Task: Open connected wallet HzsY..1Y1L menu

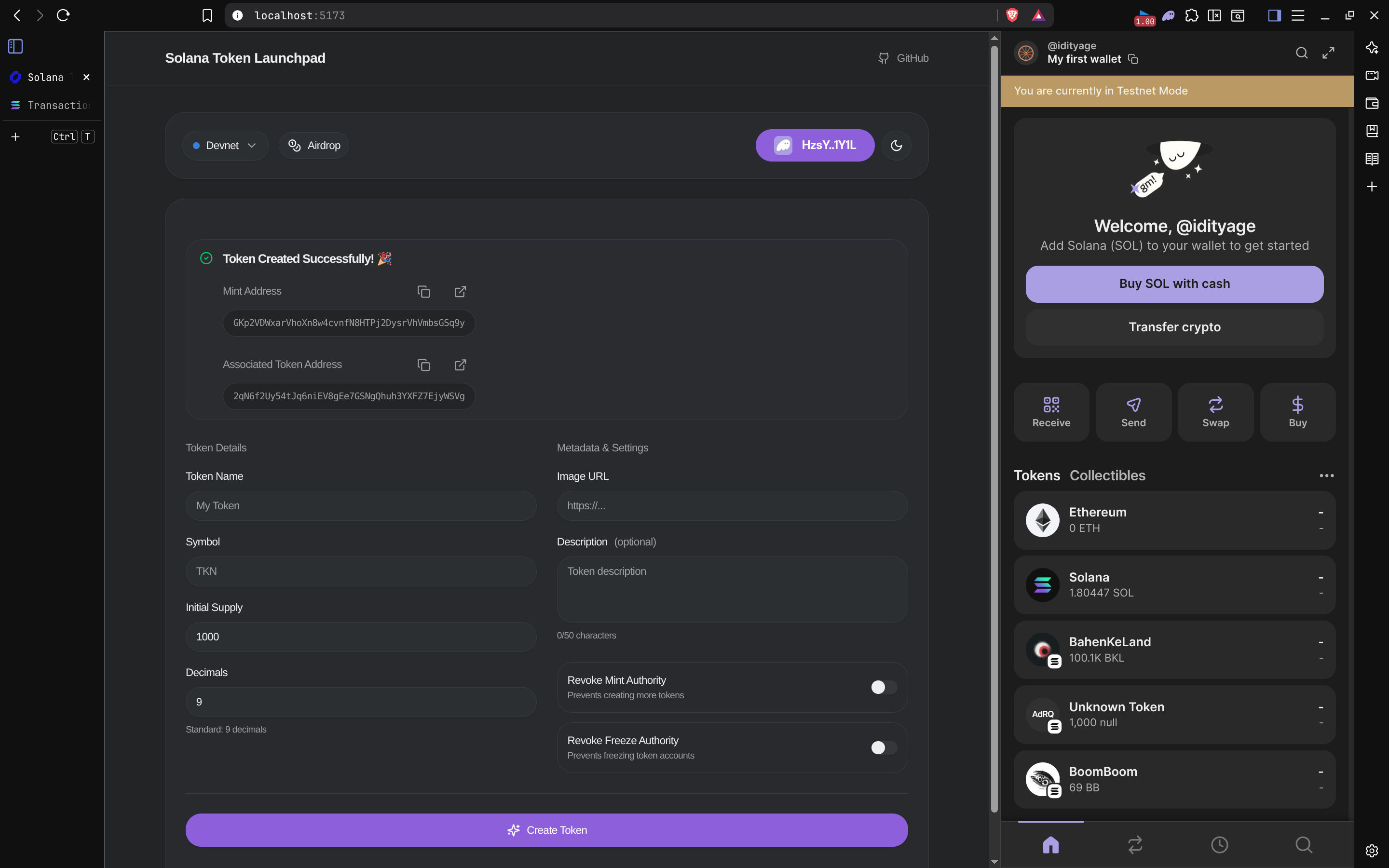Action: (815, 145)
